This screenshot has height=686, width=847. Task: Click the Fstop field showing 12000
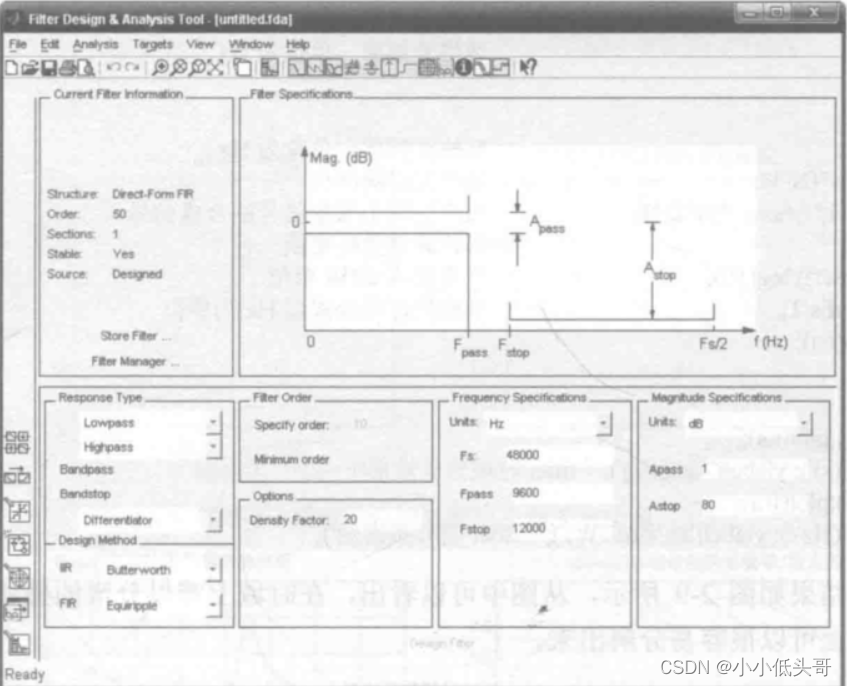pos(561,528)
